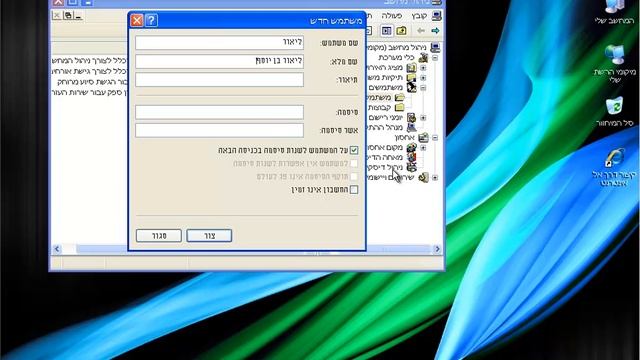Collapse the כלי מערכת tree node
This screenshot has height=360, width=640.
tap(435, 58)
